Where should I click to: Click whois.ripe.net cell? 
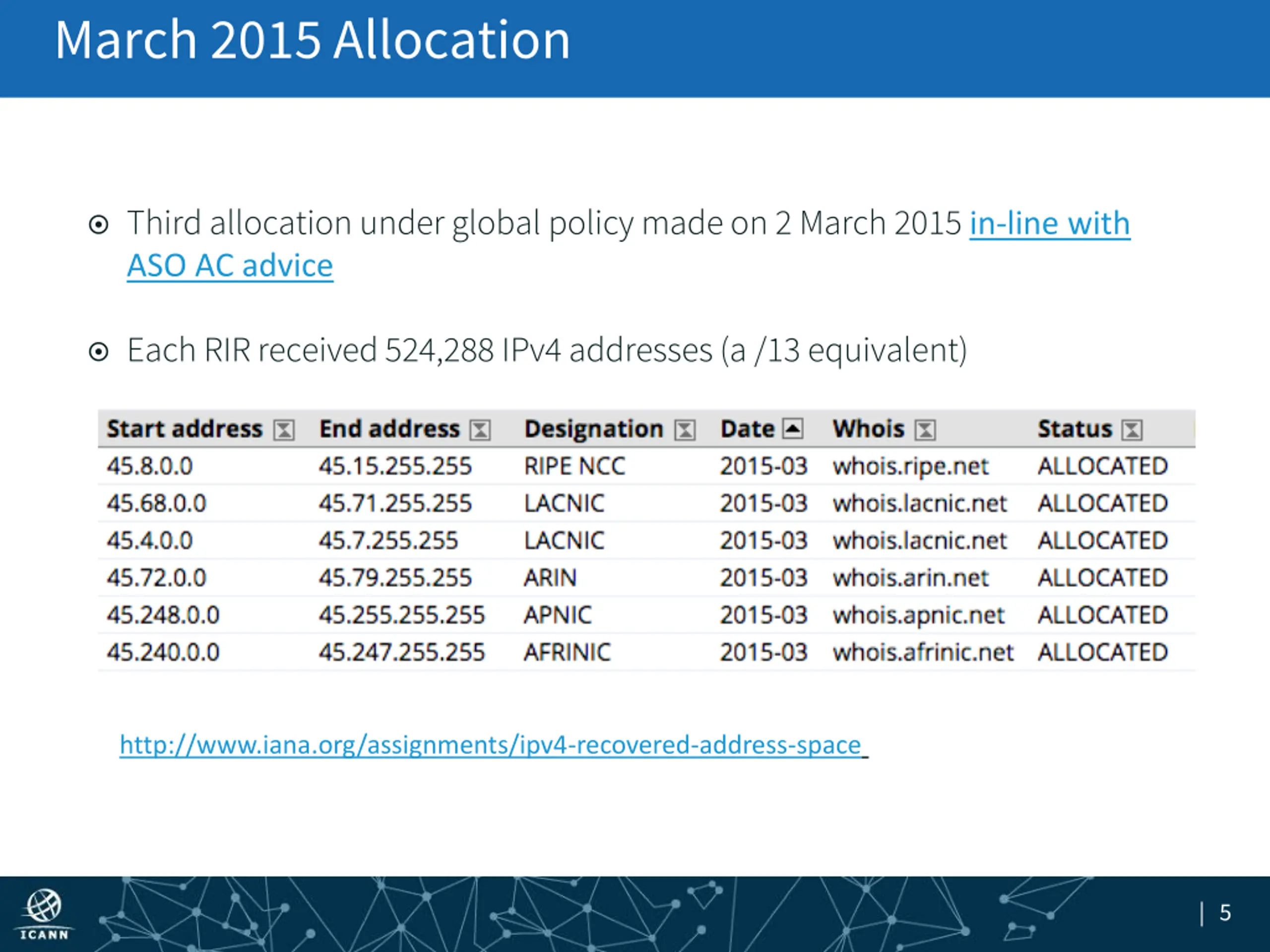point(911,466)
